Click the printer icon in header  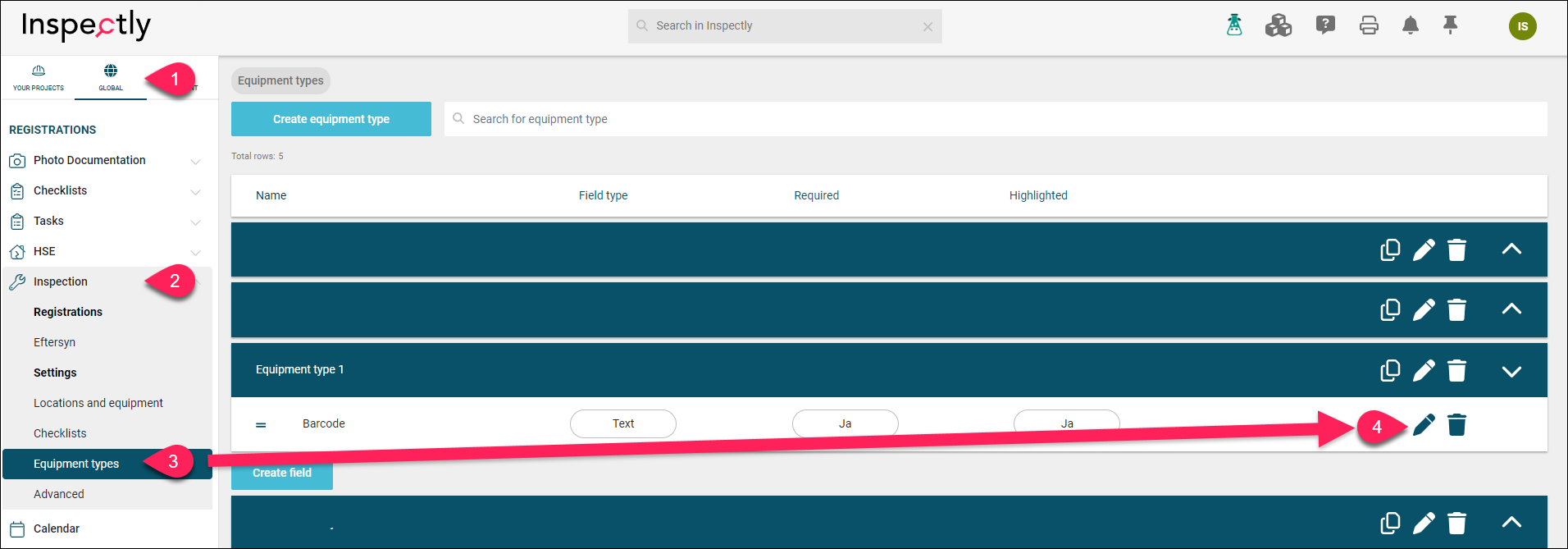coord(1369,25)
